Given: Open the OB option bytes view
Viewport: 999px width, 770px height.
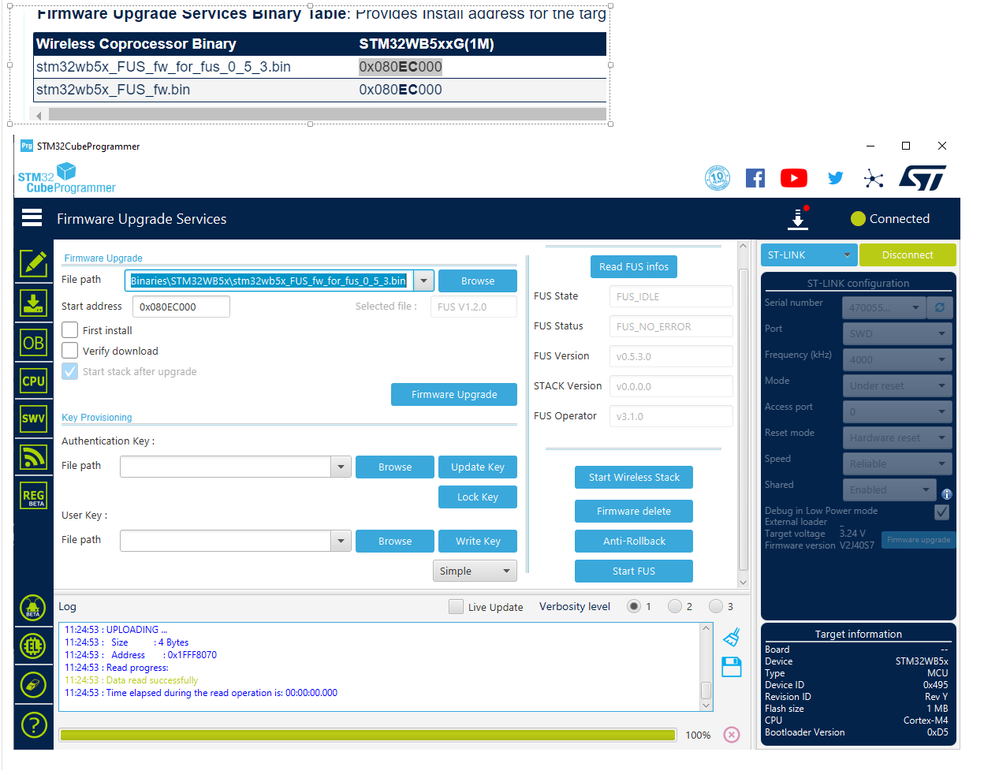Looking at the screenshot, I should pos(33,343).
